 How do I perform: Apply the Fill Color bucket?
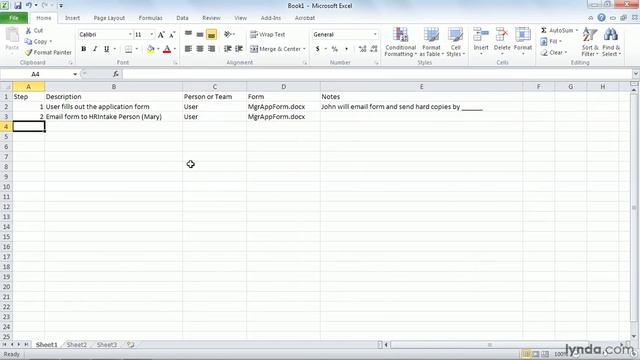point(151,49)
